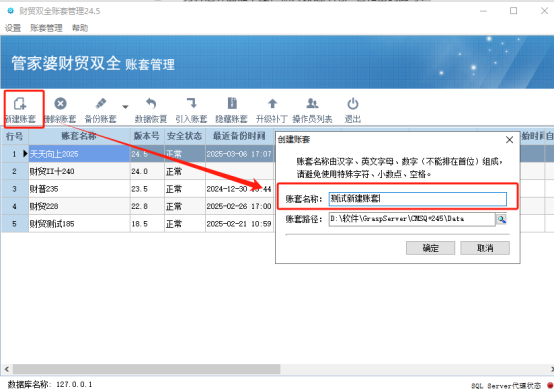
Task: Click the 隐藏账套 toolbar icon
Action: point(232,103)
